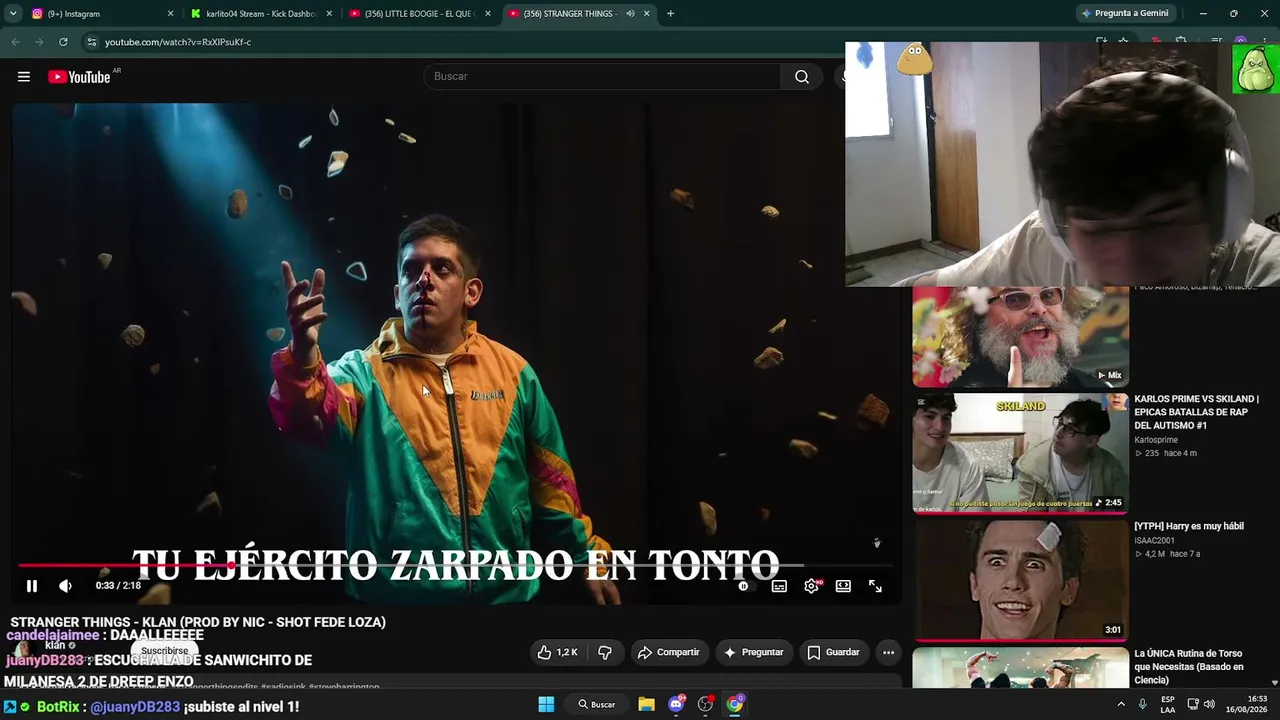Screen dimensions: 1280x720
Task: Open Google Chrome from the taskbar
Action: click(x=735, y=704)
